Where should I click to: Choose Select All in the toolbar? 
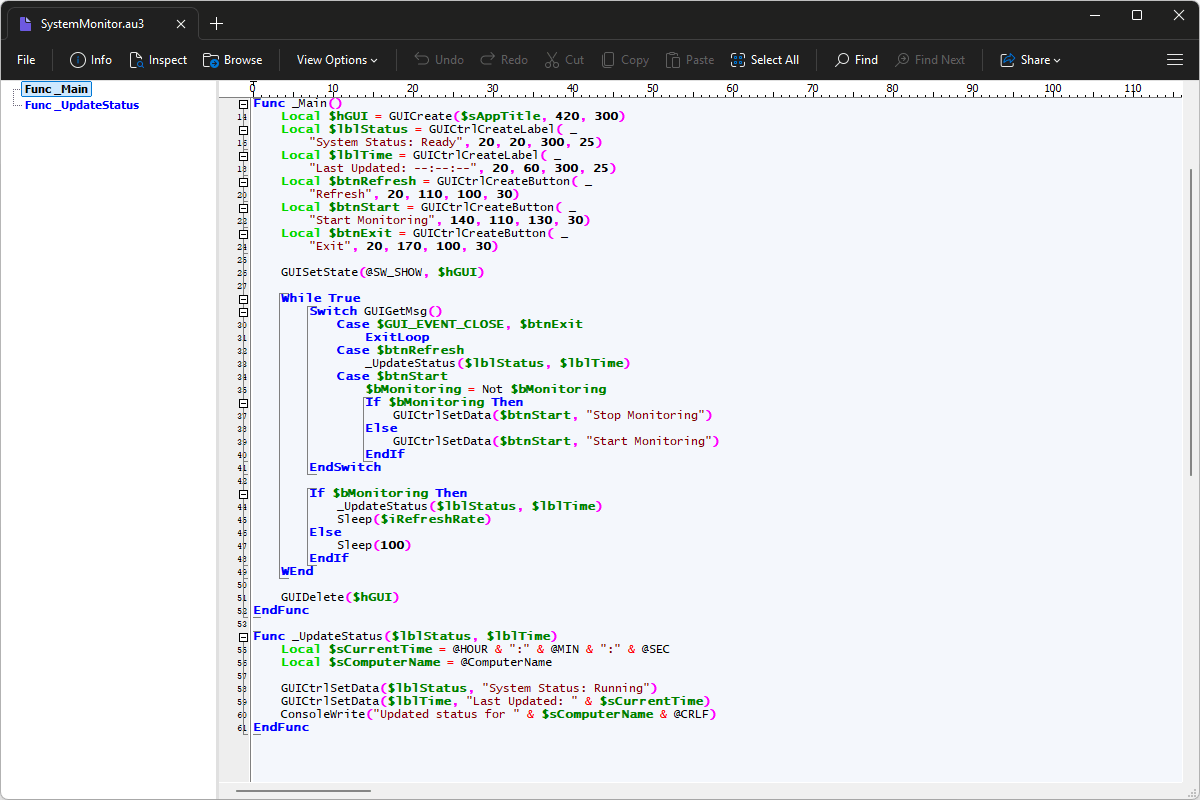tap(765, 60)
